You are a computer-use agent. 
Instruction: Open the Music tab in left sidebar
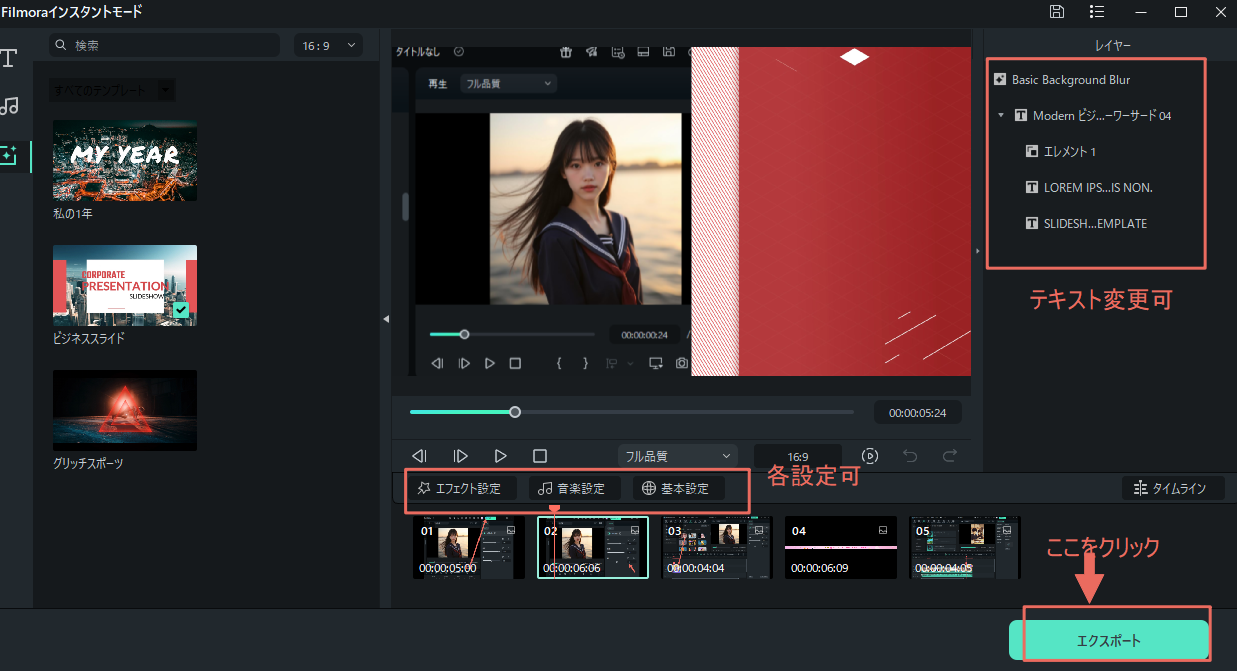click(9, 106)
